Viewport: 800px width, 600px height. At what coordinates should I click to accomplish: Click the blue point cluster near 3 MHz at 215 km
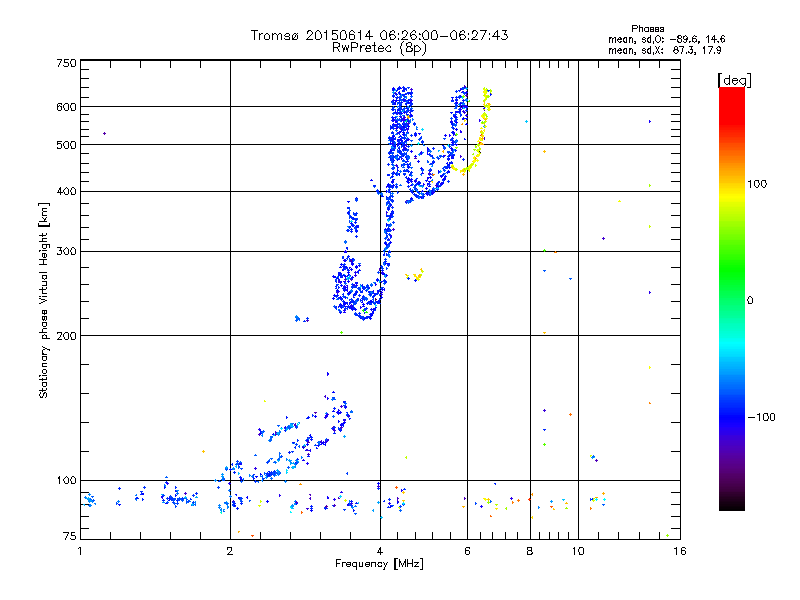click(302, 319)
